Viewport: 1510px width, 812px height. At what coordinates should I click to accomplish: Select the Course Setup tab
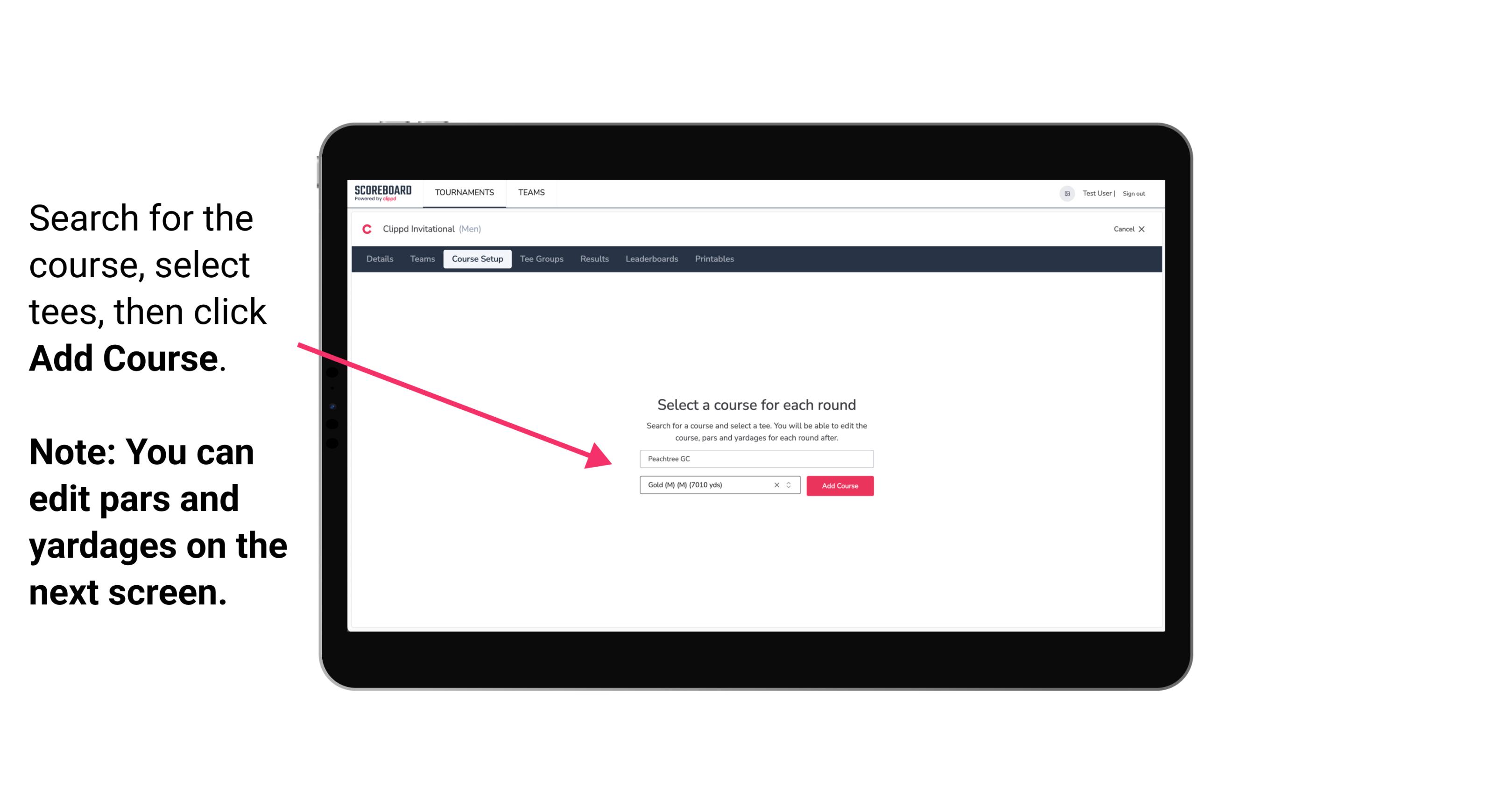(478, 259)
